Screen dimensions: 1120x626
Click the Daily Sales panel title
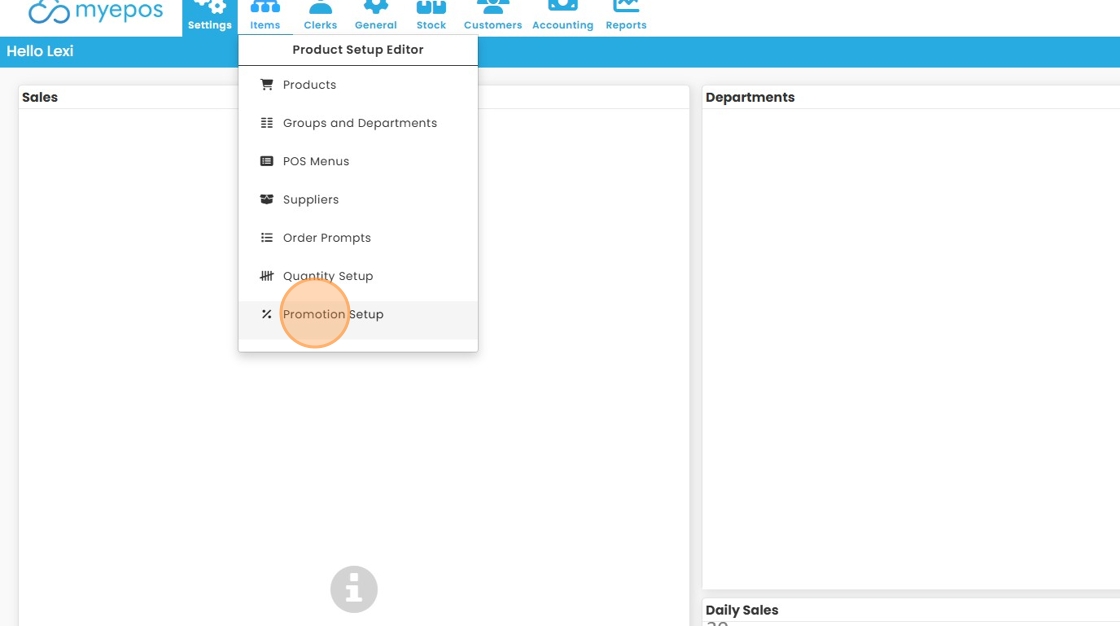(741, 610)
